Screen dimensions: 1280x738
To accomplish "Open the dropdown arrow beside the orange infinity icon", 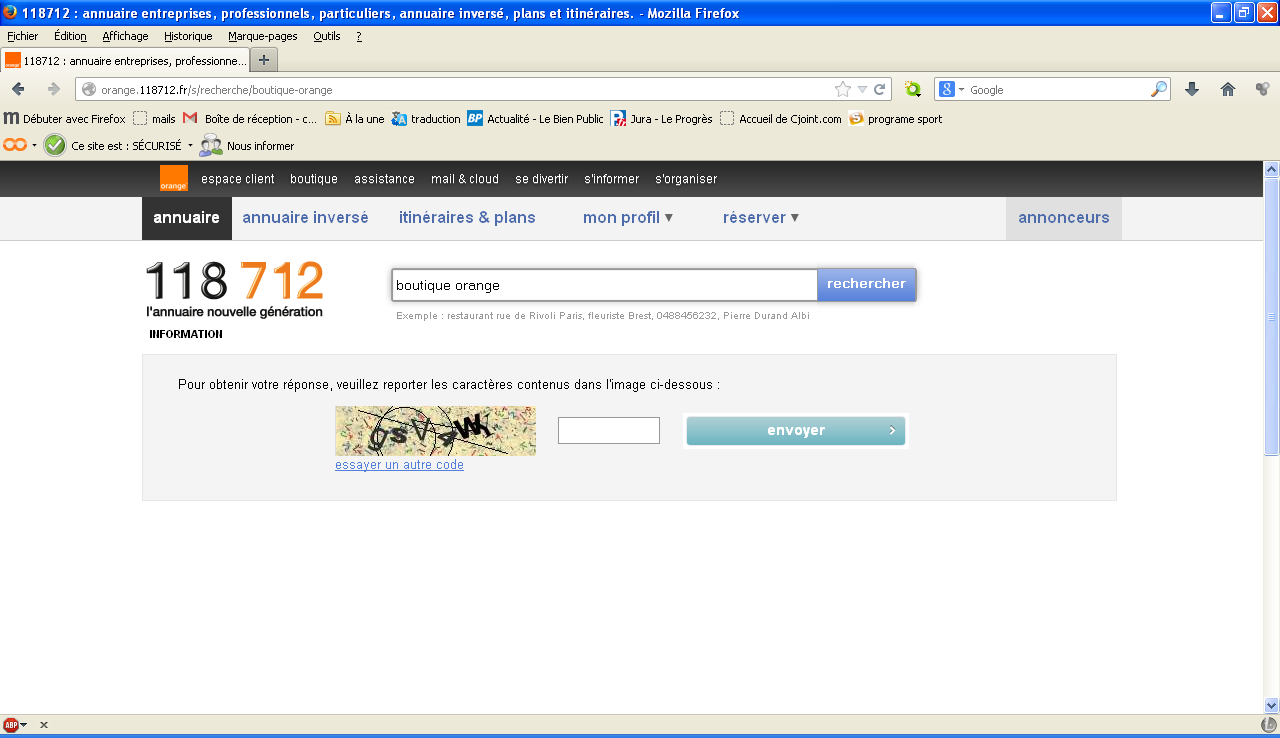I will pyautogui.click(x=34, y=145).
